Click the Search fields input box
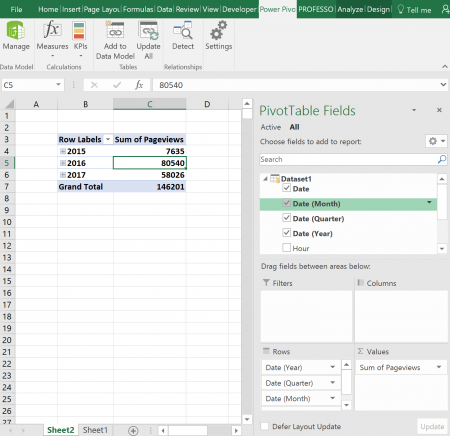 click(348, 159)
